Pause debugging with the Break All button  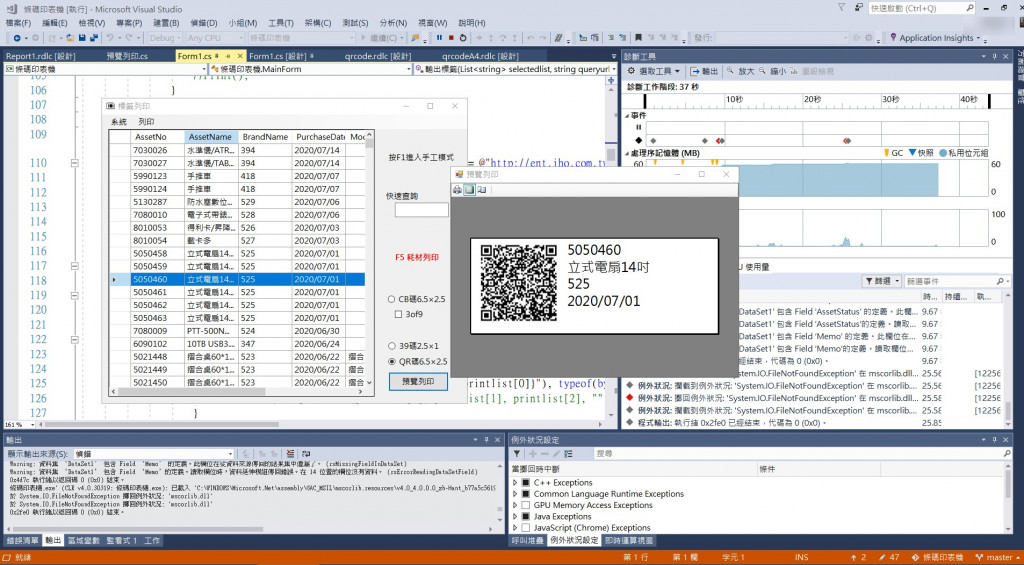(x=439, y=38)
